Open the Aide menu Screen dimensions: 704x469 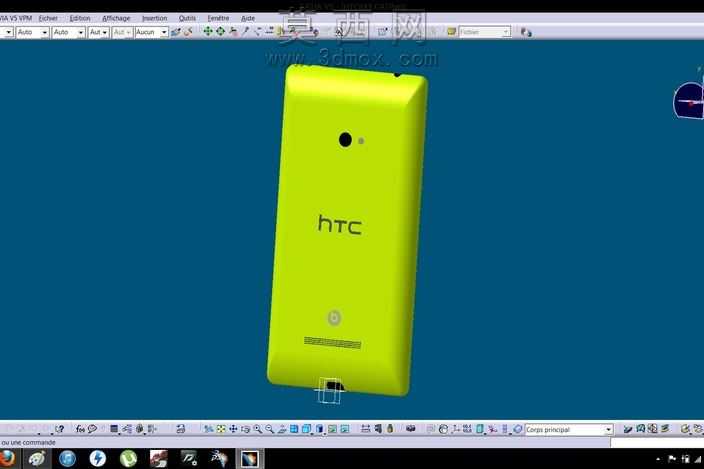[248, 18]
